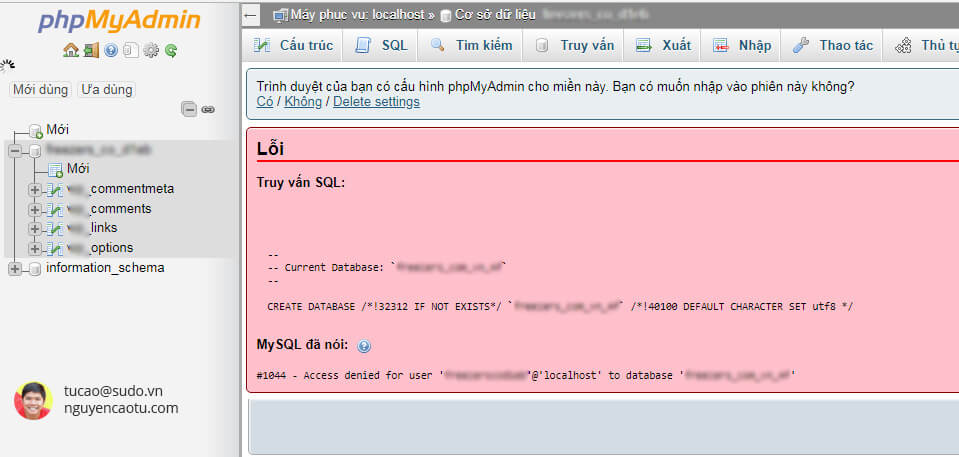Screen dimensions: 959x457
Task: Click the Truy vấn SQL: label
Action: [301, 182]
